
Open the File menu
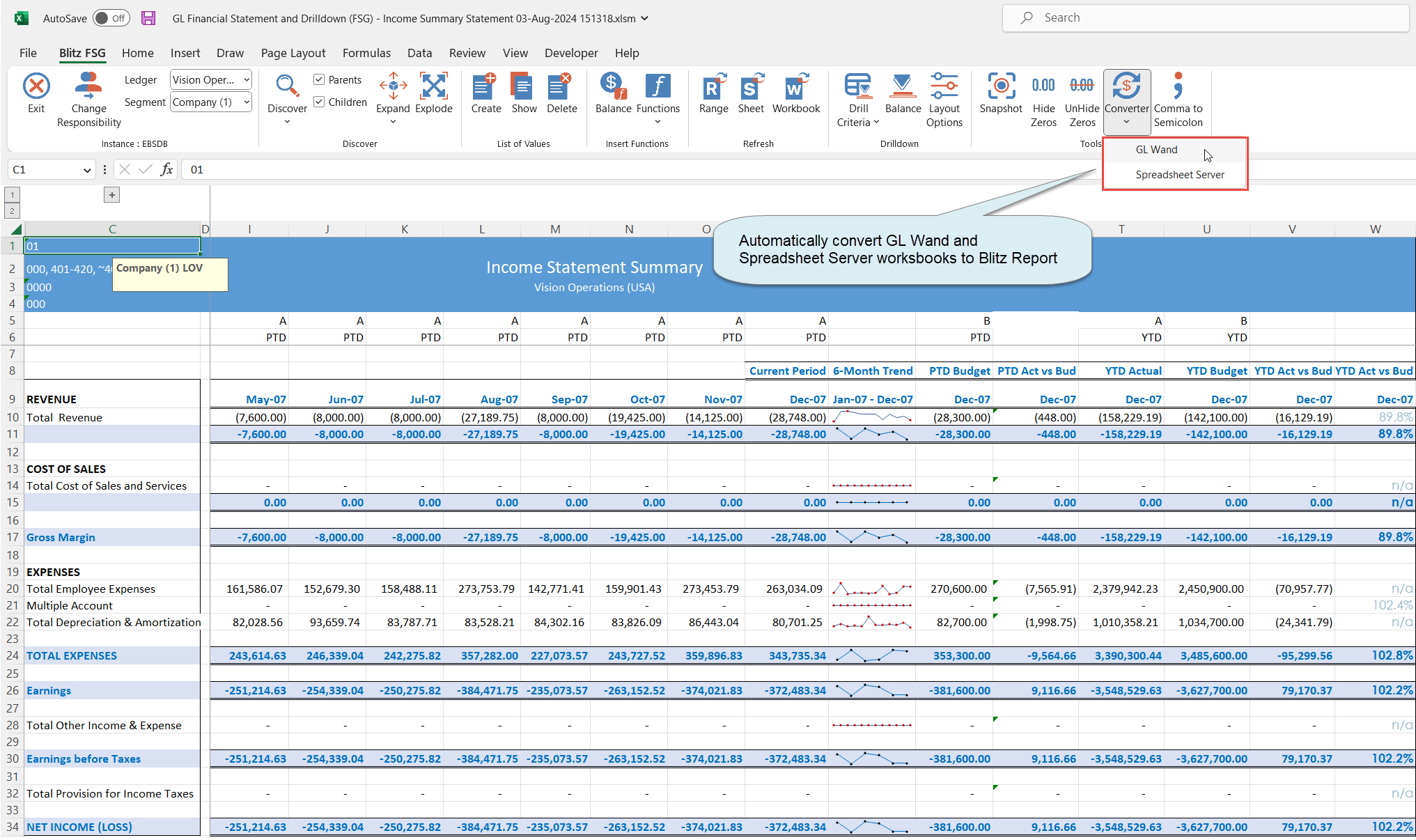28,53
